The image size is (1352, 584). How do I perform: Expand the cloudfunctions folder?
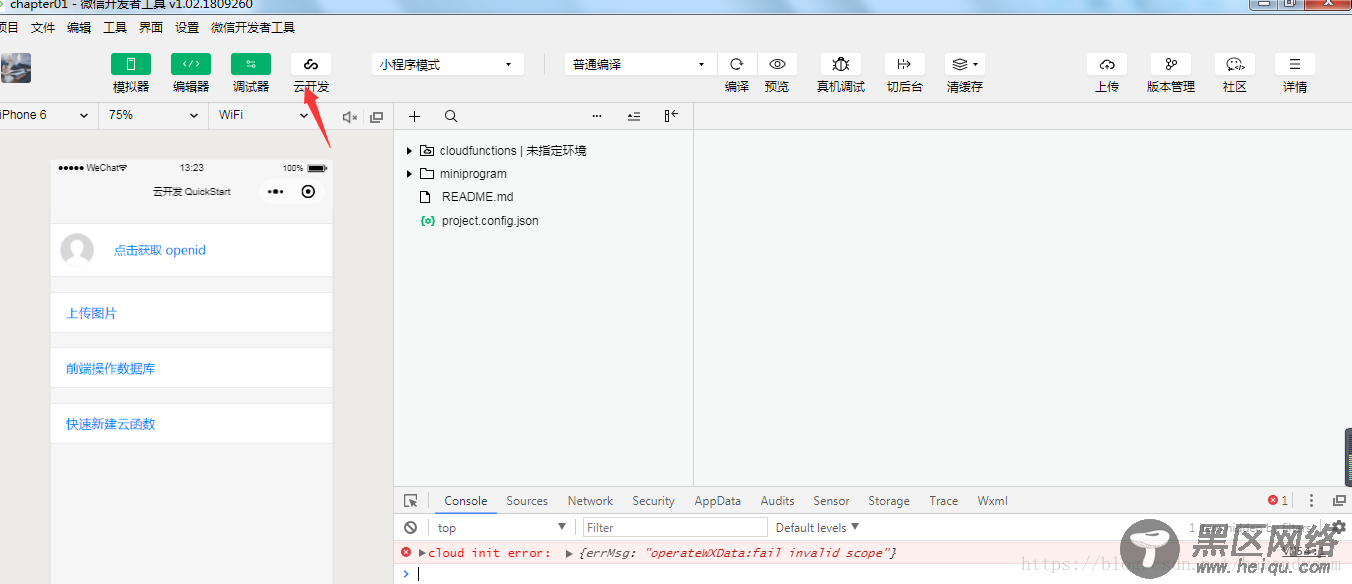pyautogui.click(x=409, y=151)
